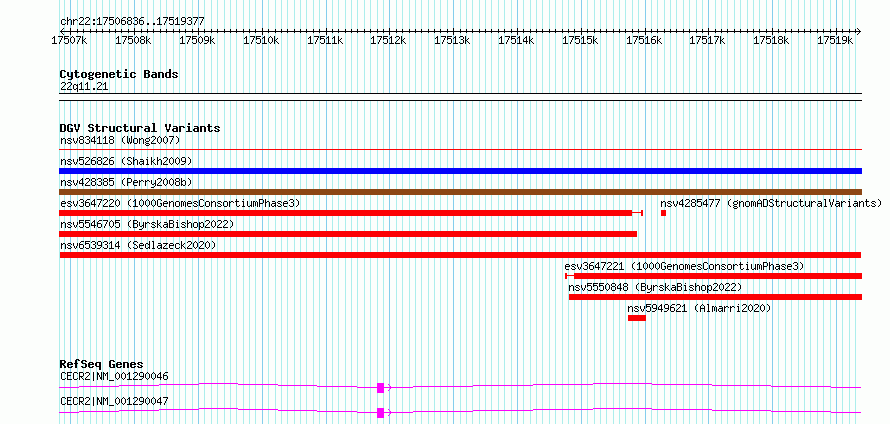Click the red nsv5550848 variant bar
The width and height of the screenshot is (890, 424).
tap(715, 297)
